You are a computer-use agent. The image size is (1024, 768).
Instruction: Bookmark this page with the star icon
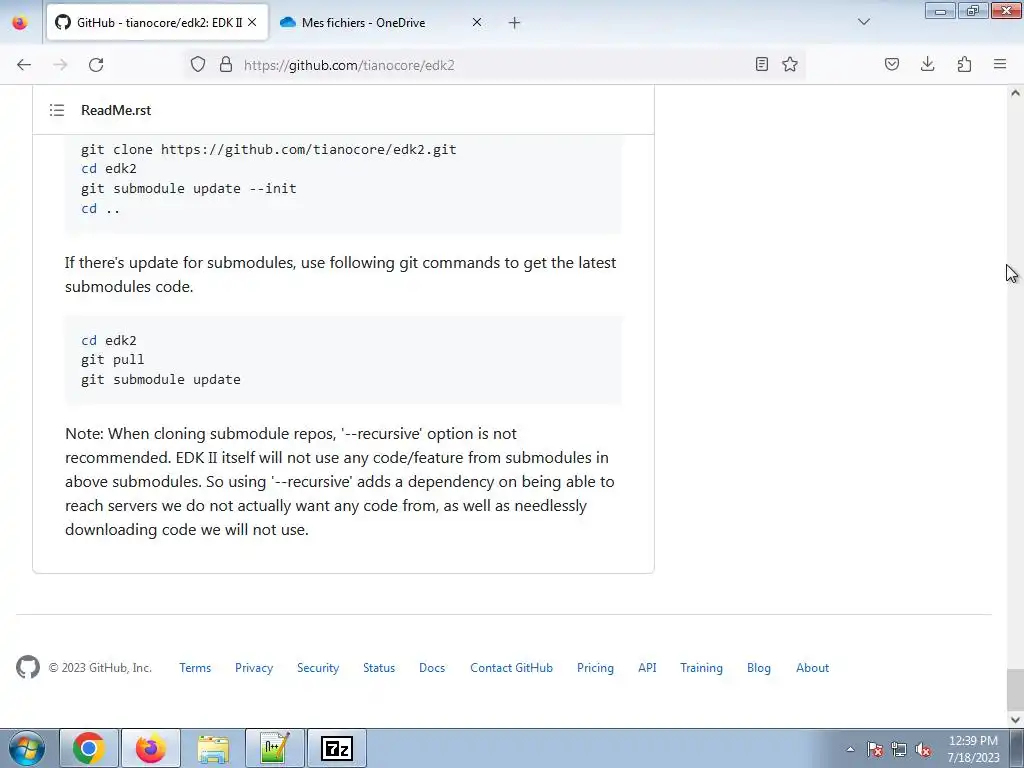click(x=790, y=64)
